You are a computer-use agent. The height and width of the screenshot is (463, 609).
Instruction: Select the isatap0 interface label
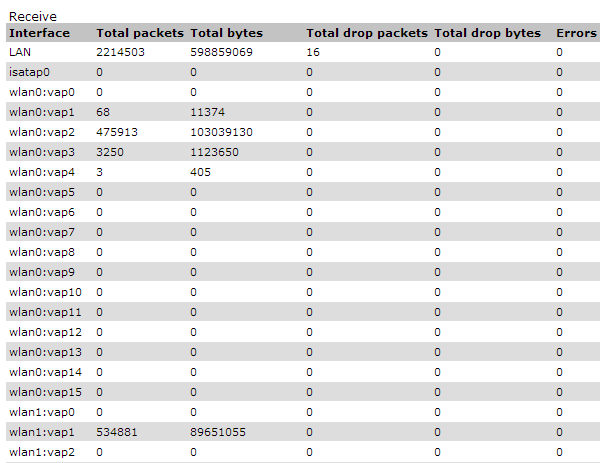[x=29, y=72]
